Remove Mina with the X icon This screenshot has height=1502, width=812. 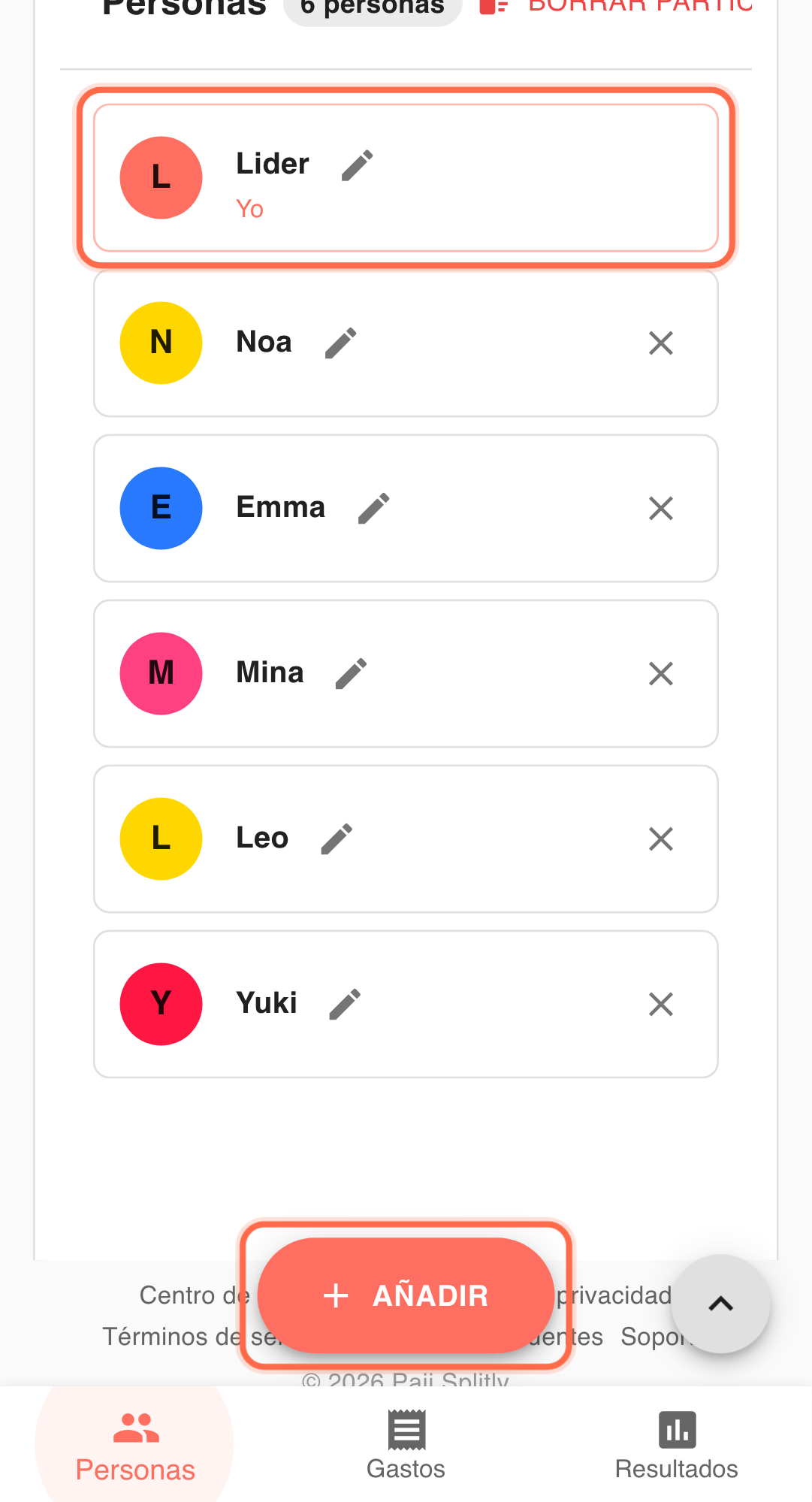click(661, 674)
